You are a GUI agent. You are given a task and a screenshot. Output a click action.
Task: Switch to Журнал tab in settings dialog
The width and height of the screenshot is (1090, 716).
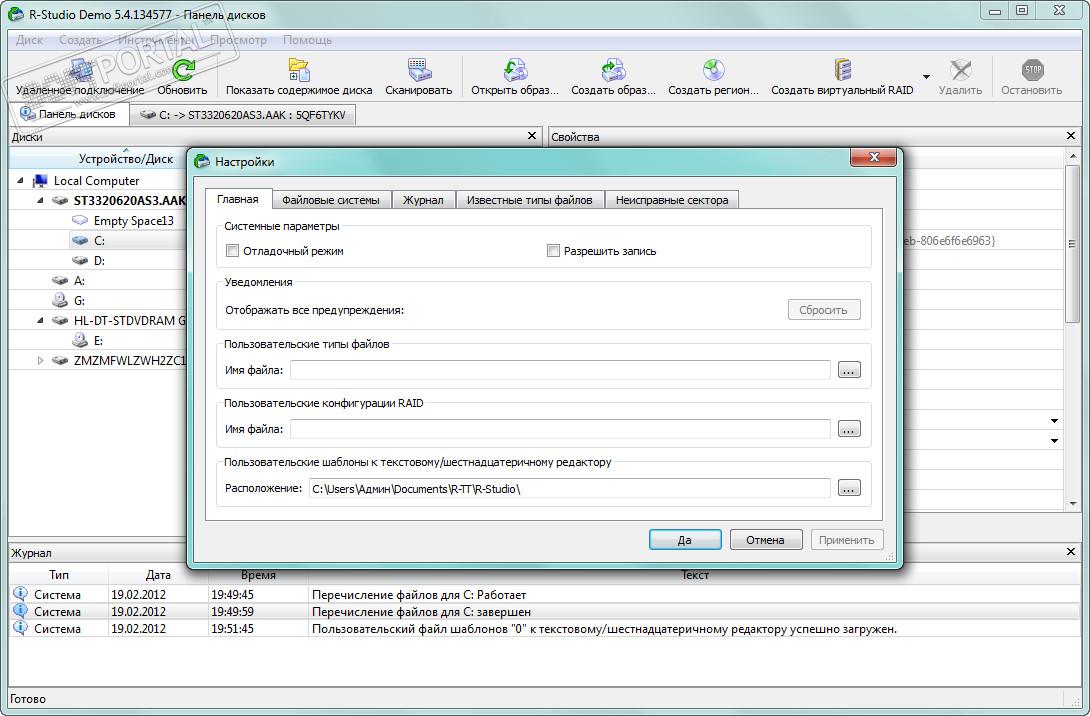tap(423, 200)
